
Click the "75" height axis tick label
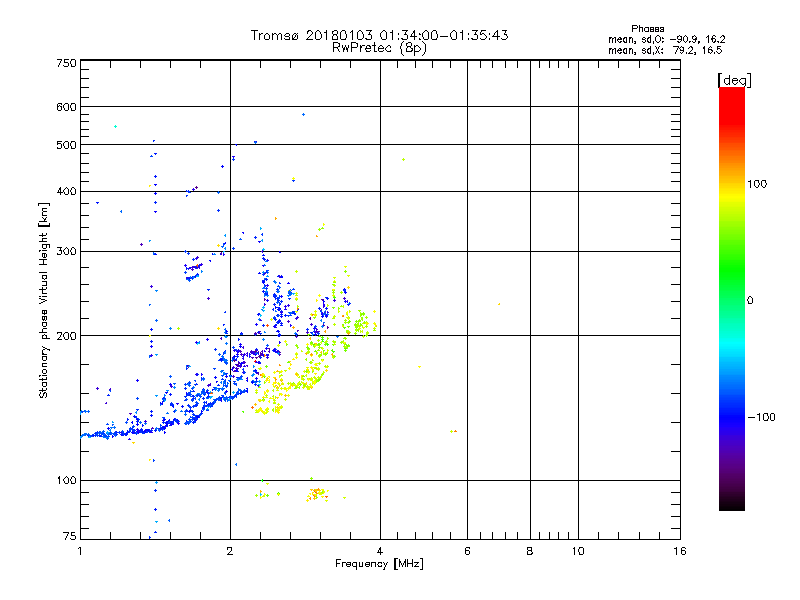point(70,536)
